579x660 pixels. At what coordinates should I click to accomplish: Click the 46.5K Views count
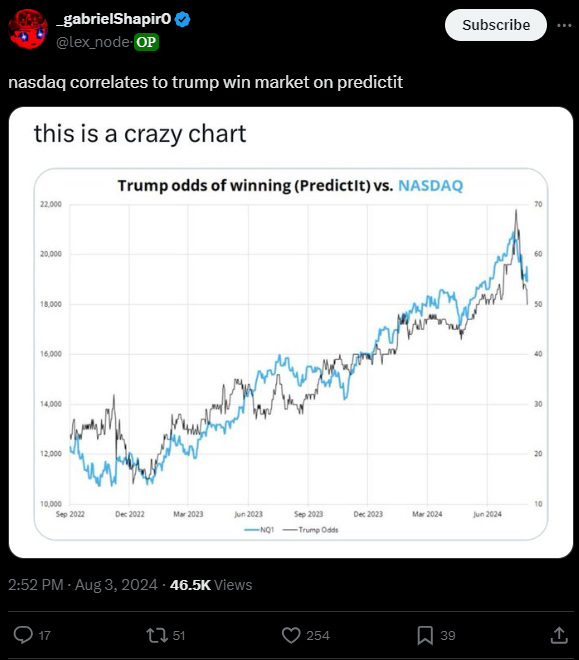(x=211, y=585)
